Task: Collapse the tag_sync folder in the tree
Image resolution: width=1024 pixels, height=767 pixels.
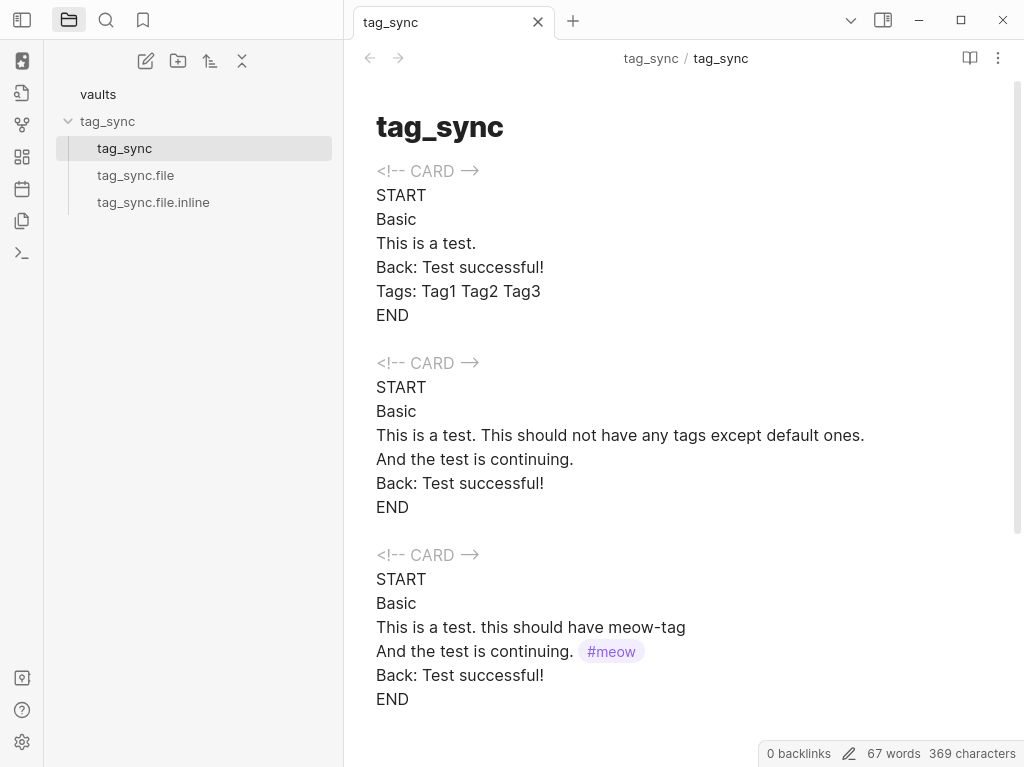Action: pos(68,121)
